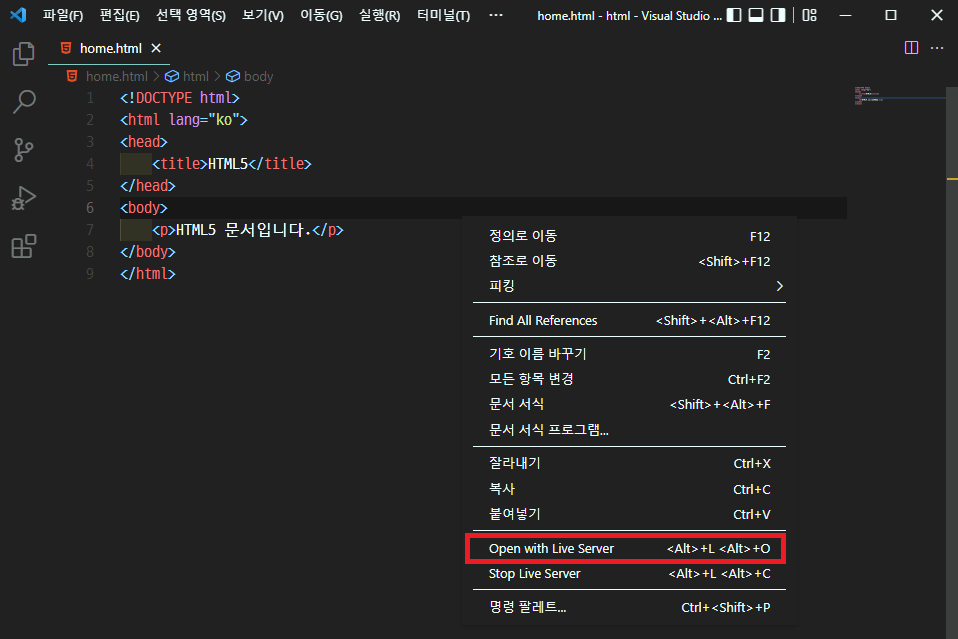Screen dimensions: 958x639
Task: Click Stop Live Server in the context menu
Action: pyautogui.click(x=533, y=574)
